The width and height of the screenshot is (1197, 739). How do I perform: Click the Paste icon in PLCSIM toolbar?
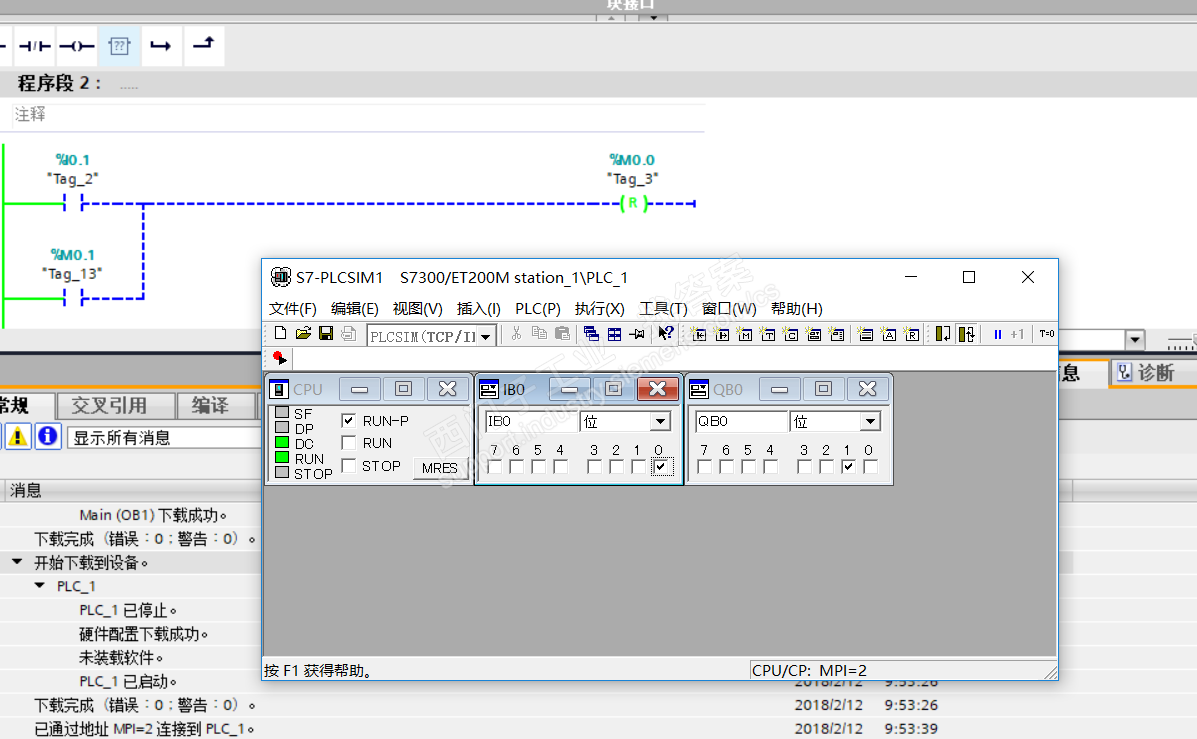point(563,334)
